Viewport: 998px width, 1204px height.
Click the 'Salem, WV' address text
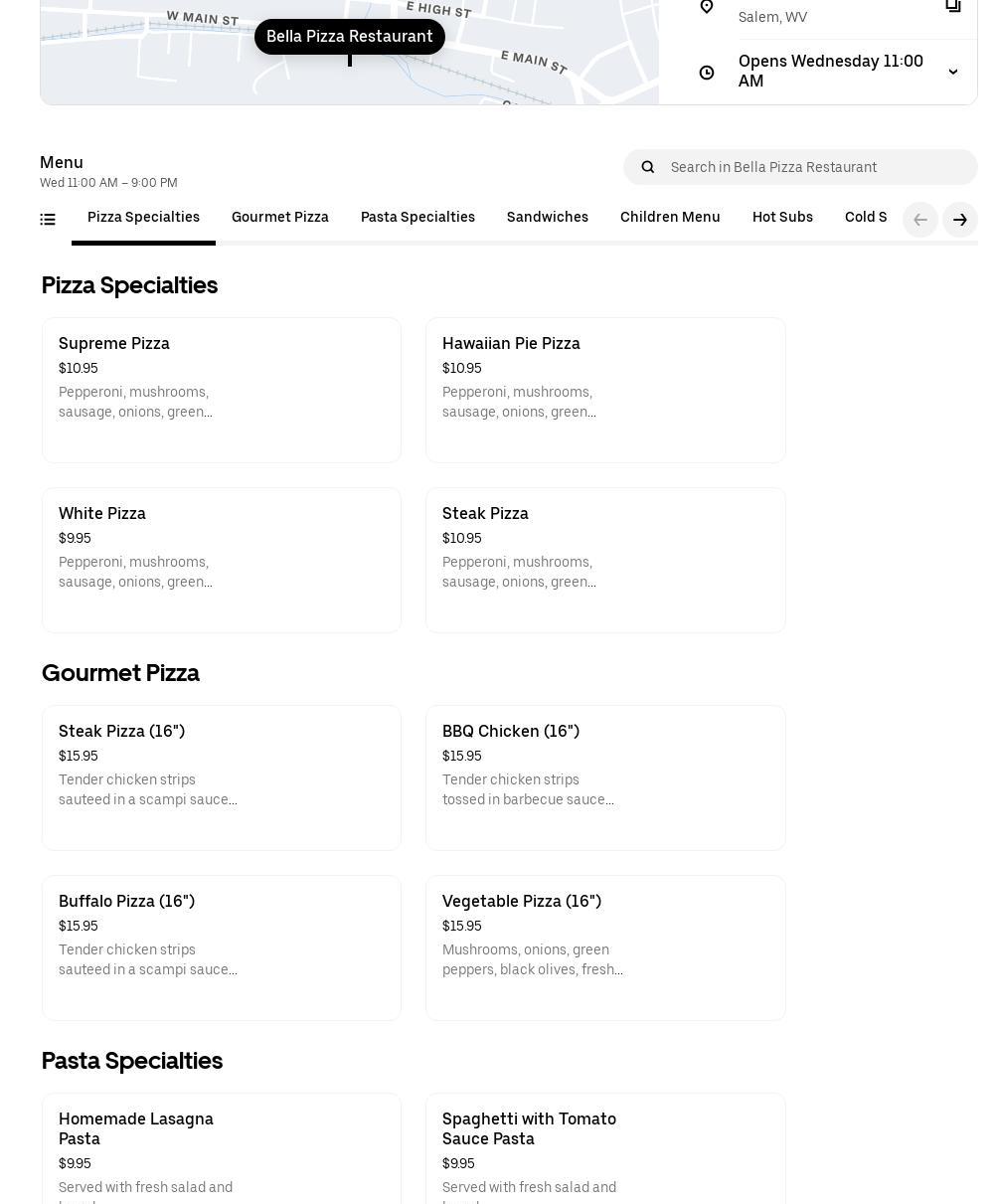tap(772, 17)
